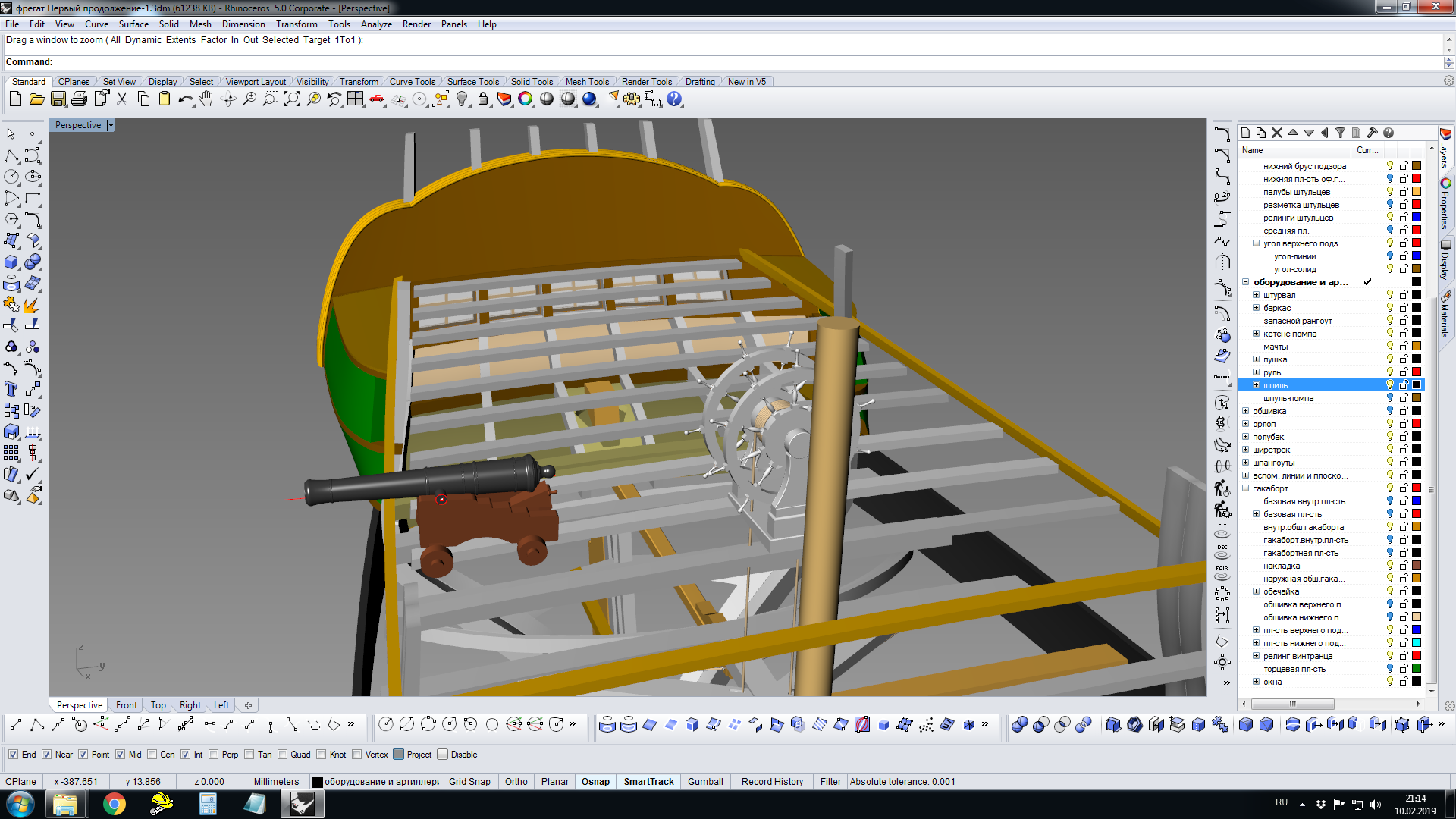Switch to the Mesh Tools toolbar tab
The image size is (1456, 819).
(587, 82)
